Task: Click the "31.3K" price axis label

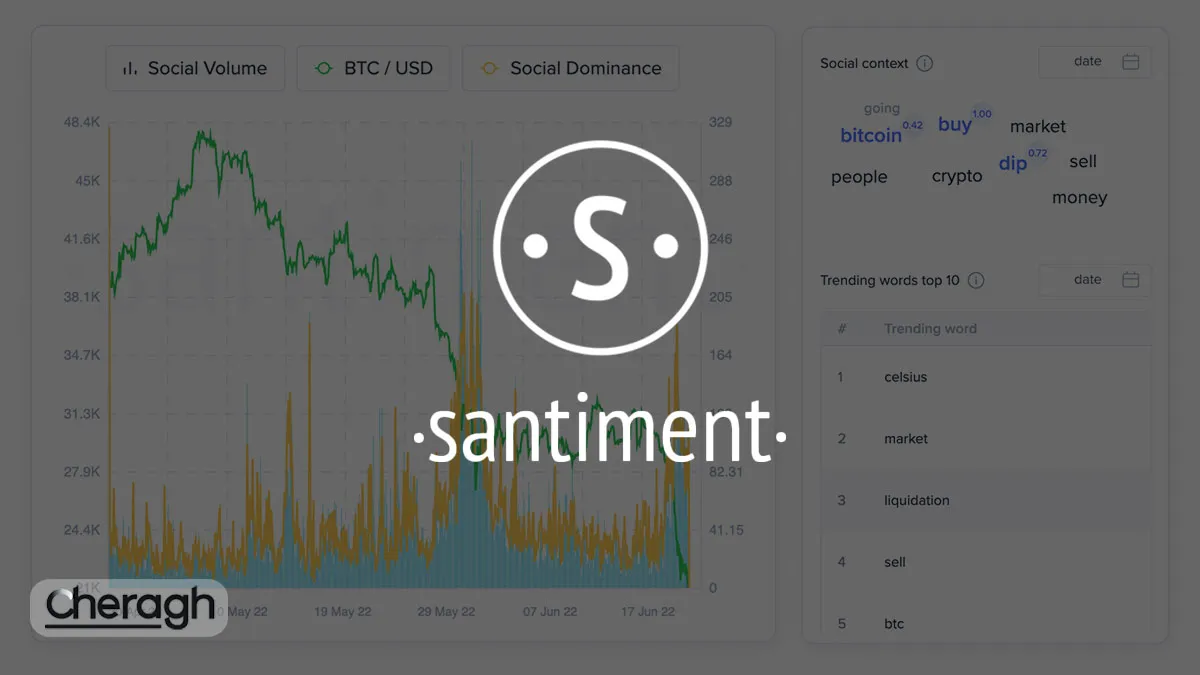Action: tap(81, 414)
